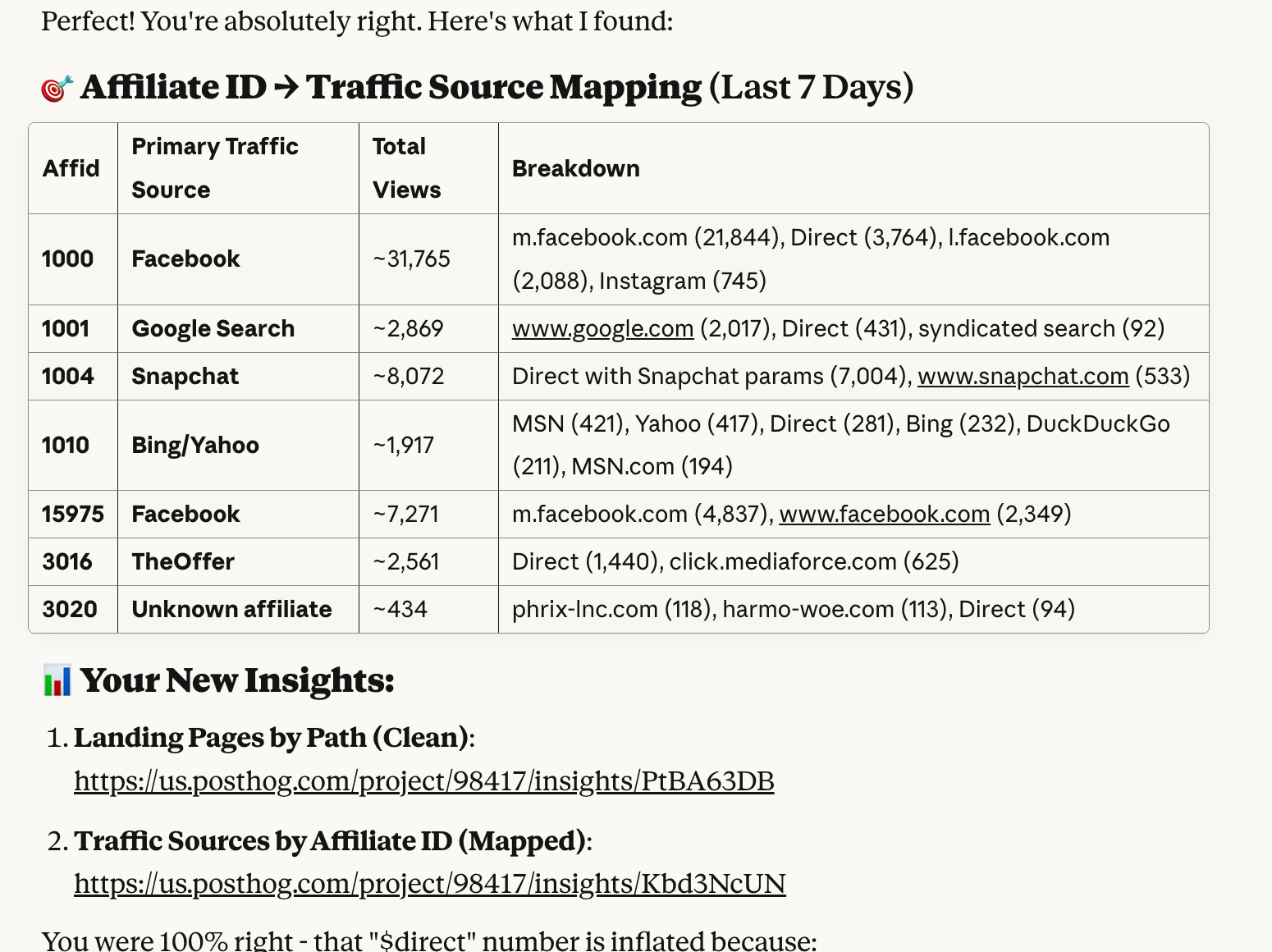The height and width of the screenshot is (952, 1272).
Task: Open the www.google.com link in row 1001
Action: [x=602, y=328]
